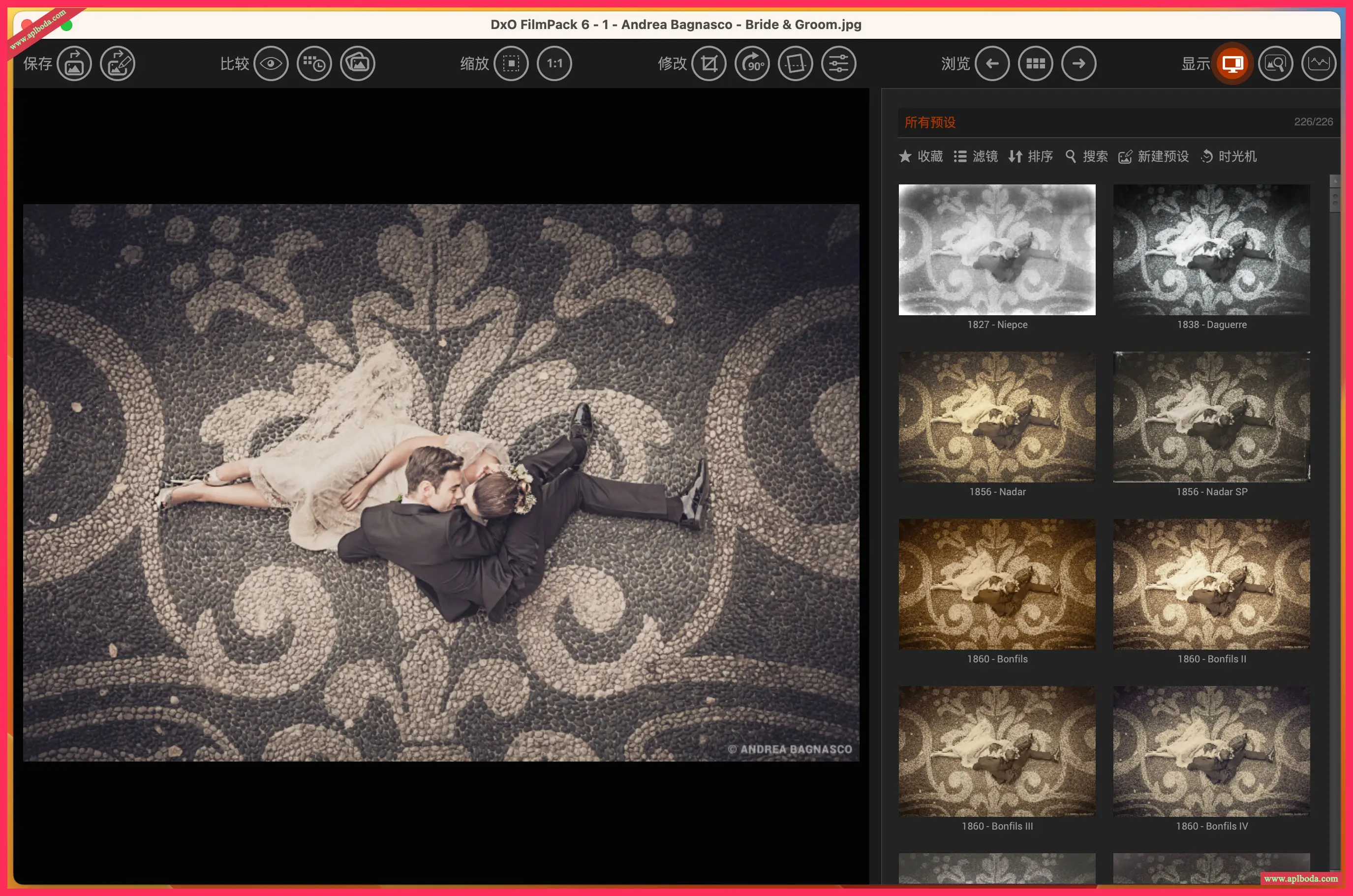Set zoom to 1:1
The height and width of the screenshot is (896, 1353).
tap(554, 63)
